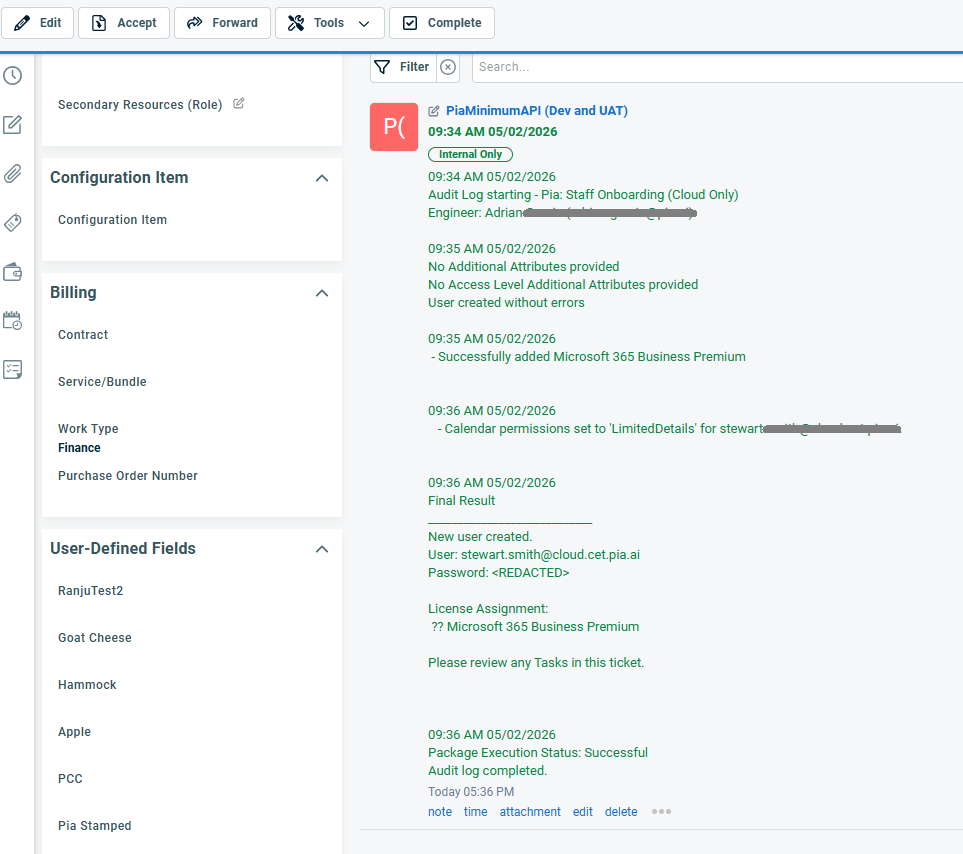Open the checklist icon in sidebar
Viewport: 963px width, 854px height.
pyautogui.click(x=13, y=370)
